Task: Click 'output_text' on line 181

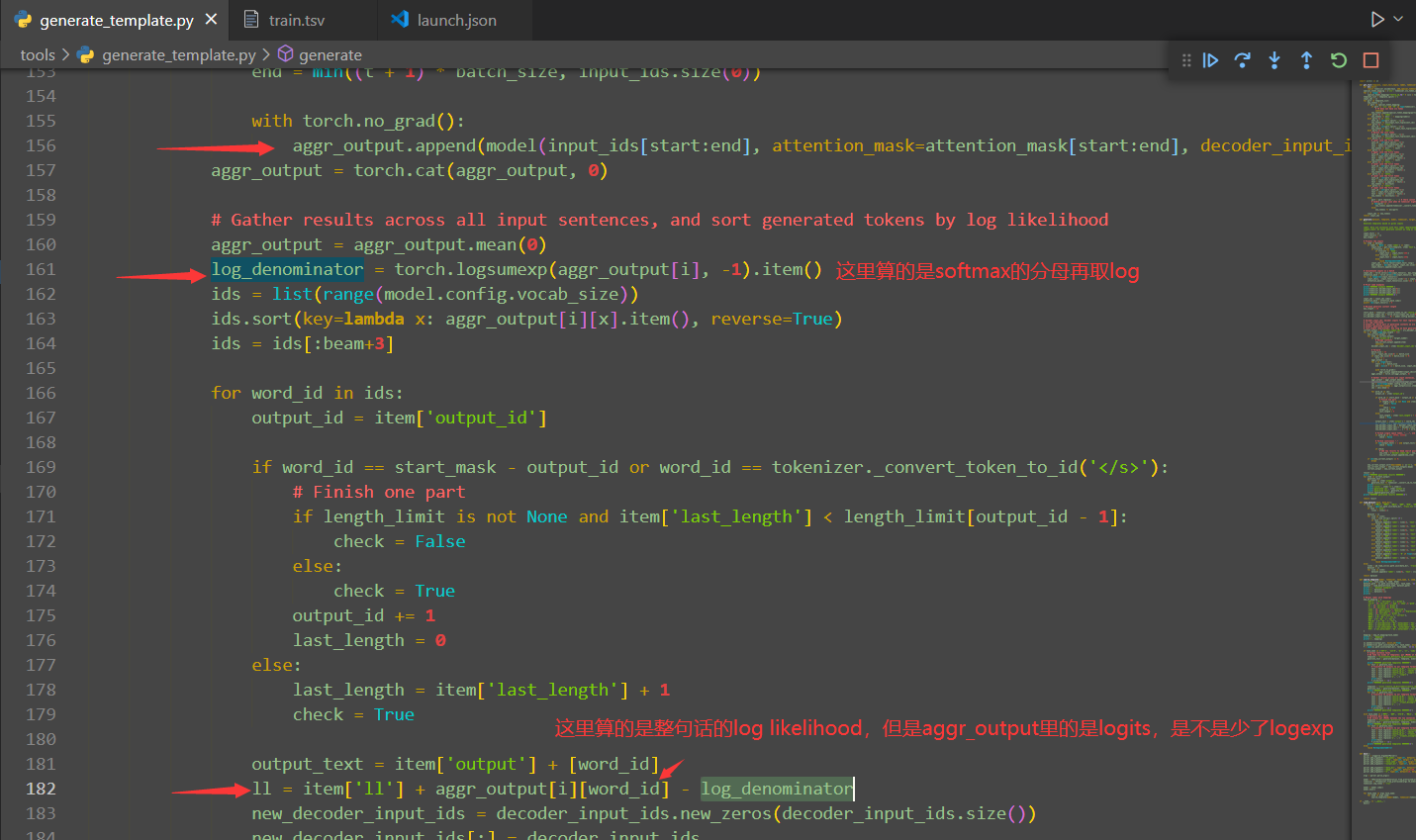Action: point(307,764)
